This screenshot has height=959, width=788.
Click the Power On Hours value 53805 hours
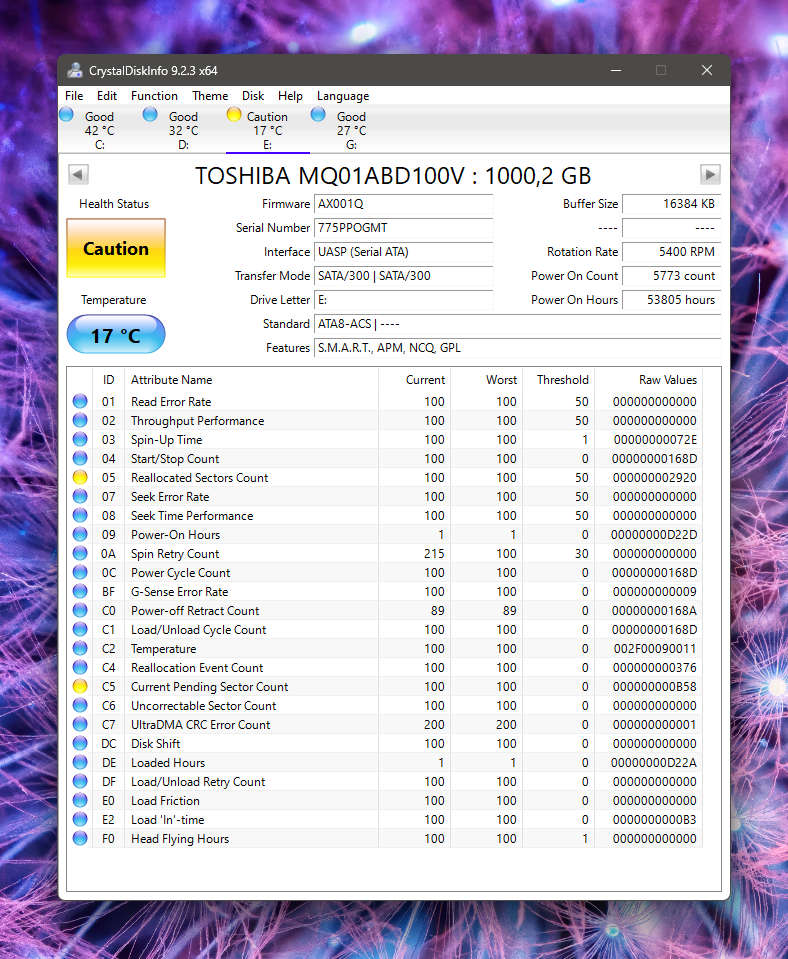tap(671, 300)
